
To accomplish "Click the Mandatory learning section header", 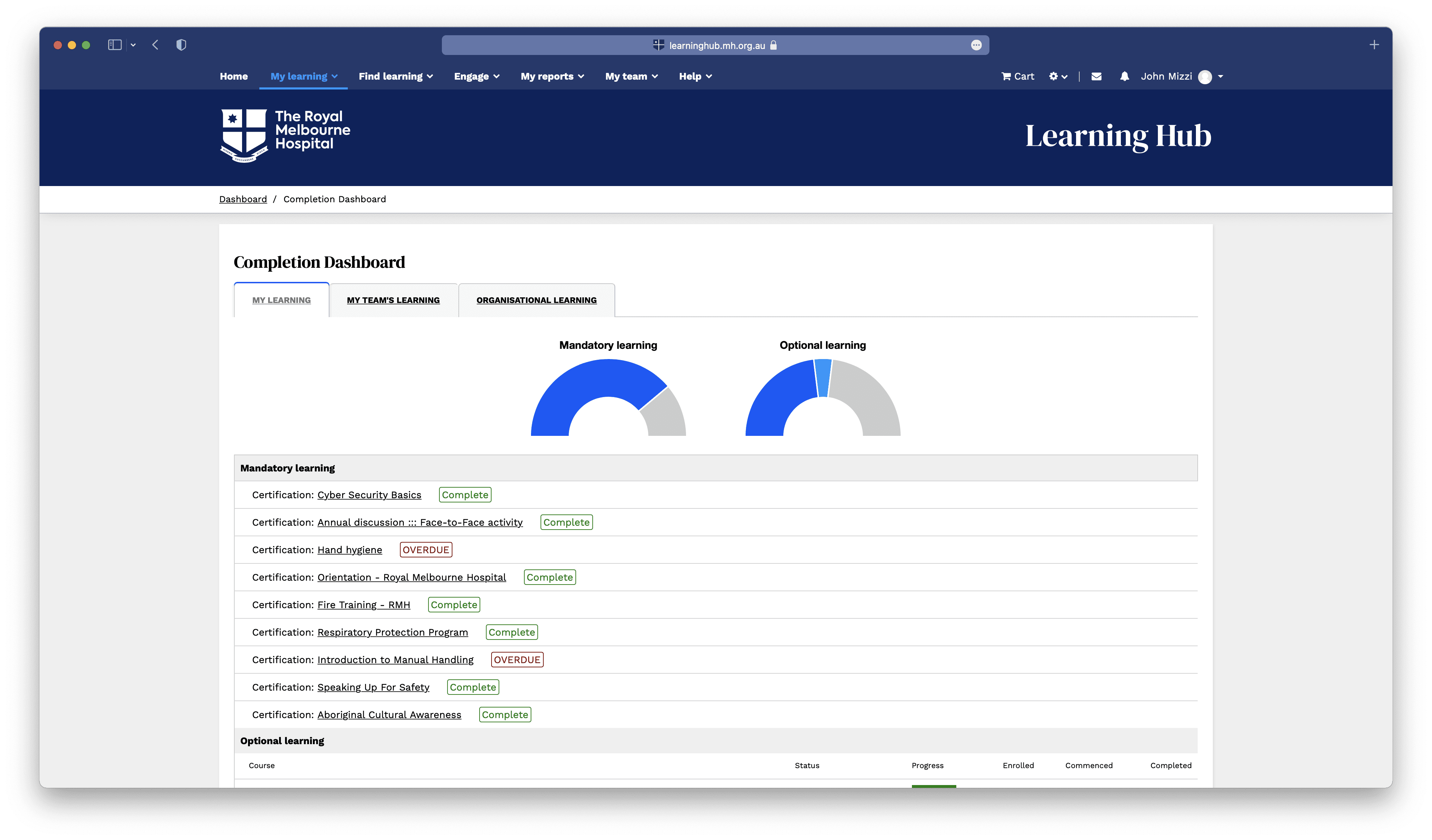I will tap(715, 468).
